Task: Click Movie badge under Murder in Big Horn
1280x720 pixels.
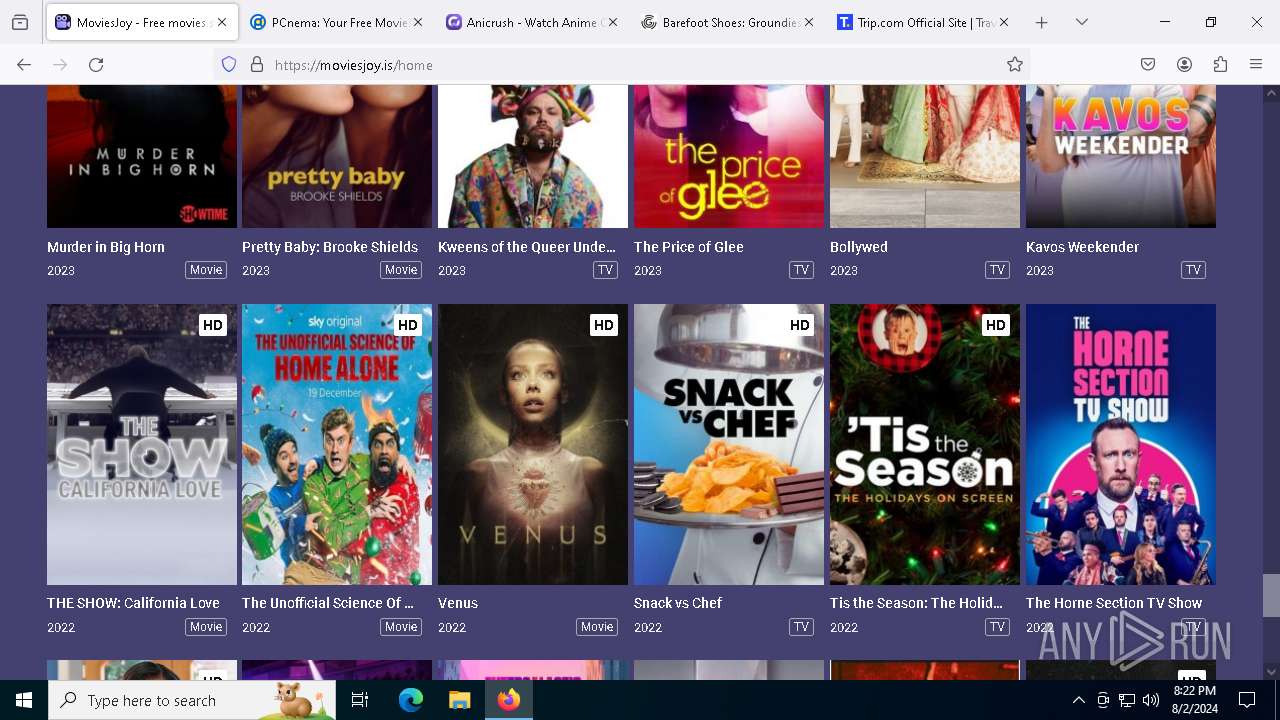Action: [x=206, y=270]
